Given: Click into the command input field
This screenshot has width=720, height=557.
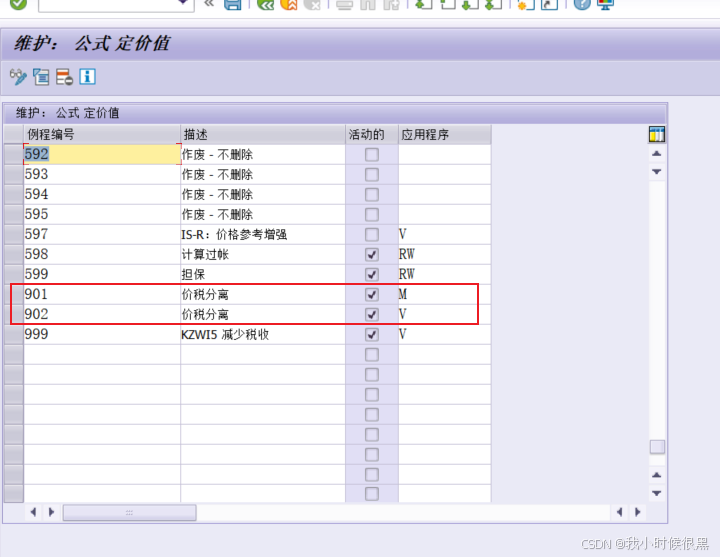Looking at the screenshot, I should pyautogui.click(x=108, y=5).
